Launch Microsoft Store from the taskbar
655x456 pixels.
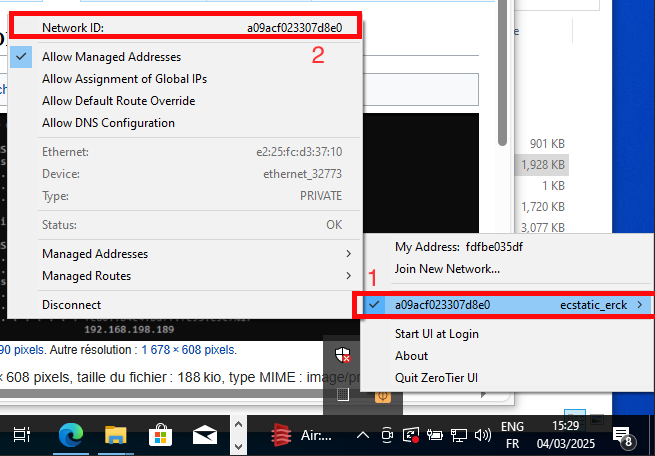160,435
